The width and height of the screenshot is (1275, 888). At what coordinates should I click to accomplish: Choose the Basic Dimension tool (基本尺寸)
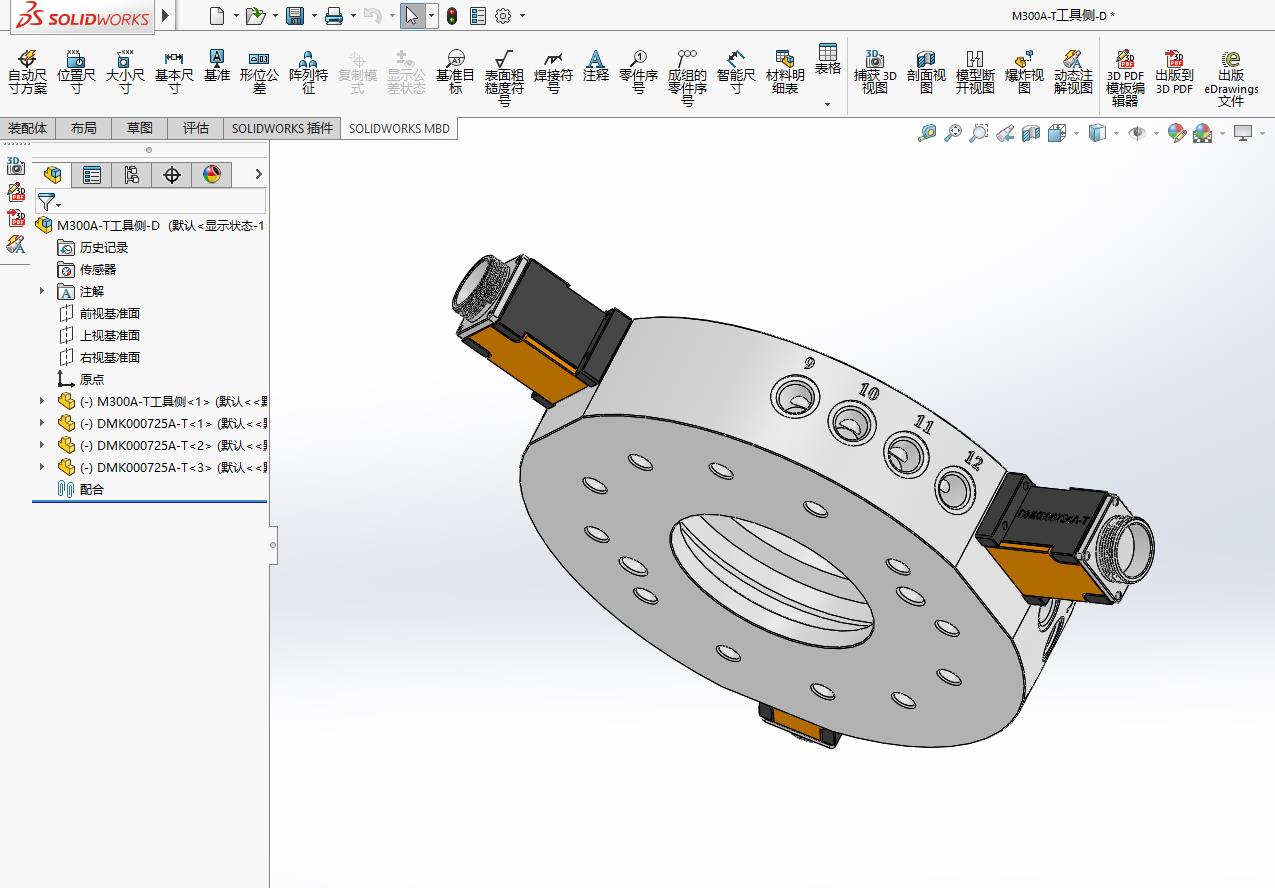174,73
